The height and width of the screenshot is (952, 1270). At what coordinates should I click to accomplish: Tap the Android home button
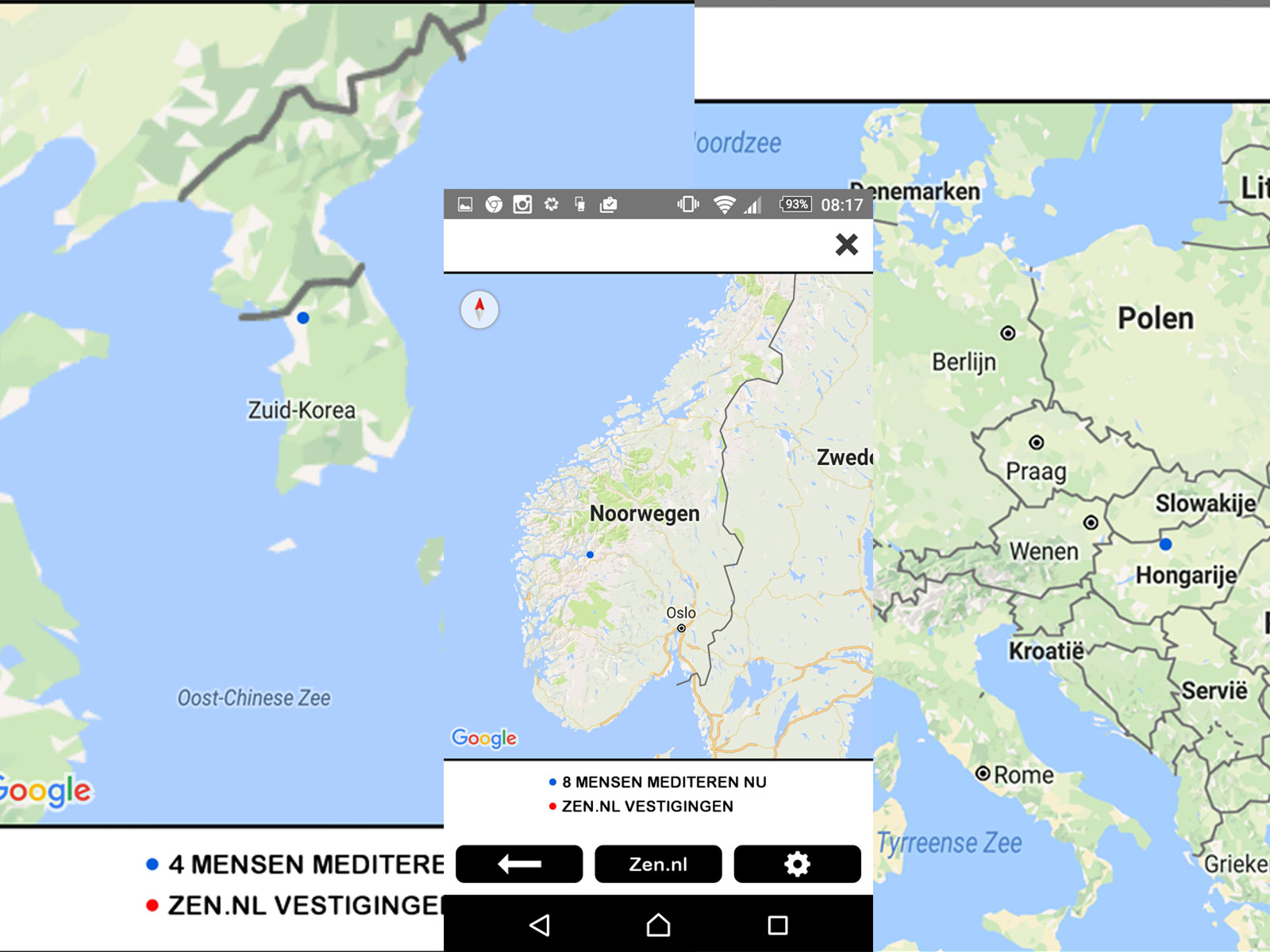658,925
